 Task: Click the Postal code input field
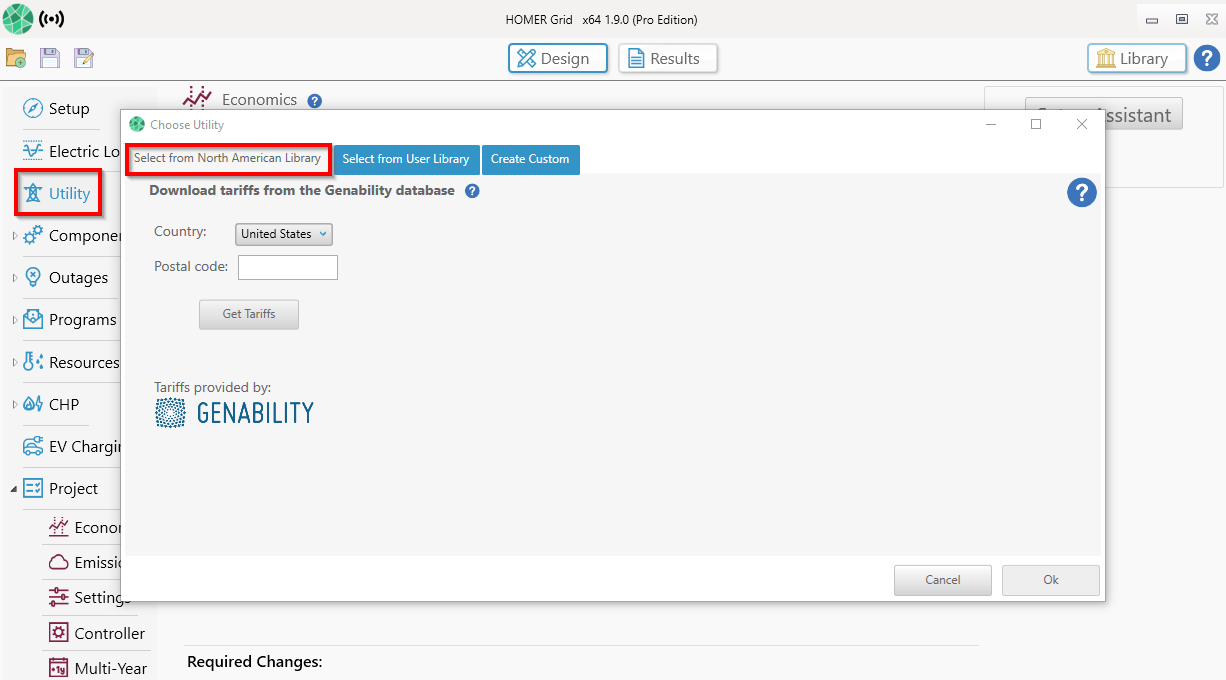[288, 267]
